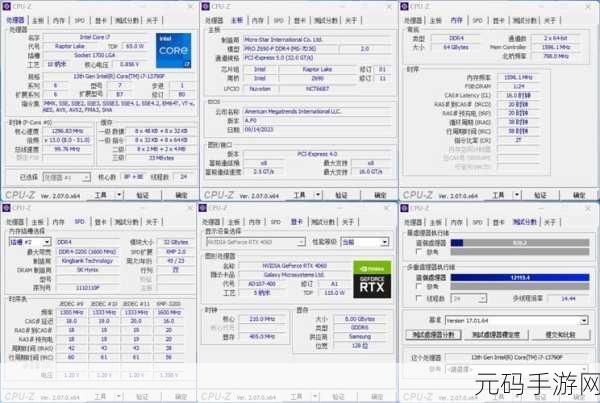Click the 提交和比较 button
The height and width of the screenshot is (403, 600).
[560, 334]
